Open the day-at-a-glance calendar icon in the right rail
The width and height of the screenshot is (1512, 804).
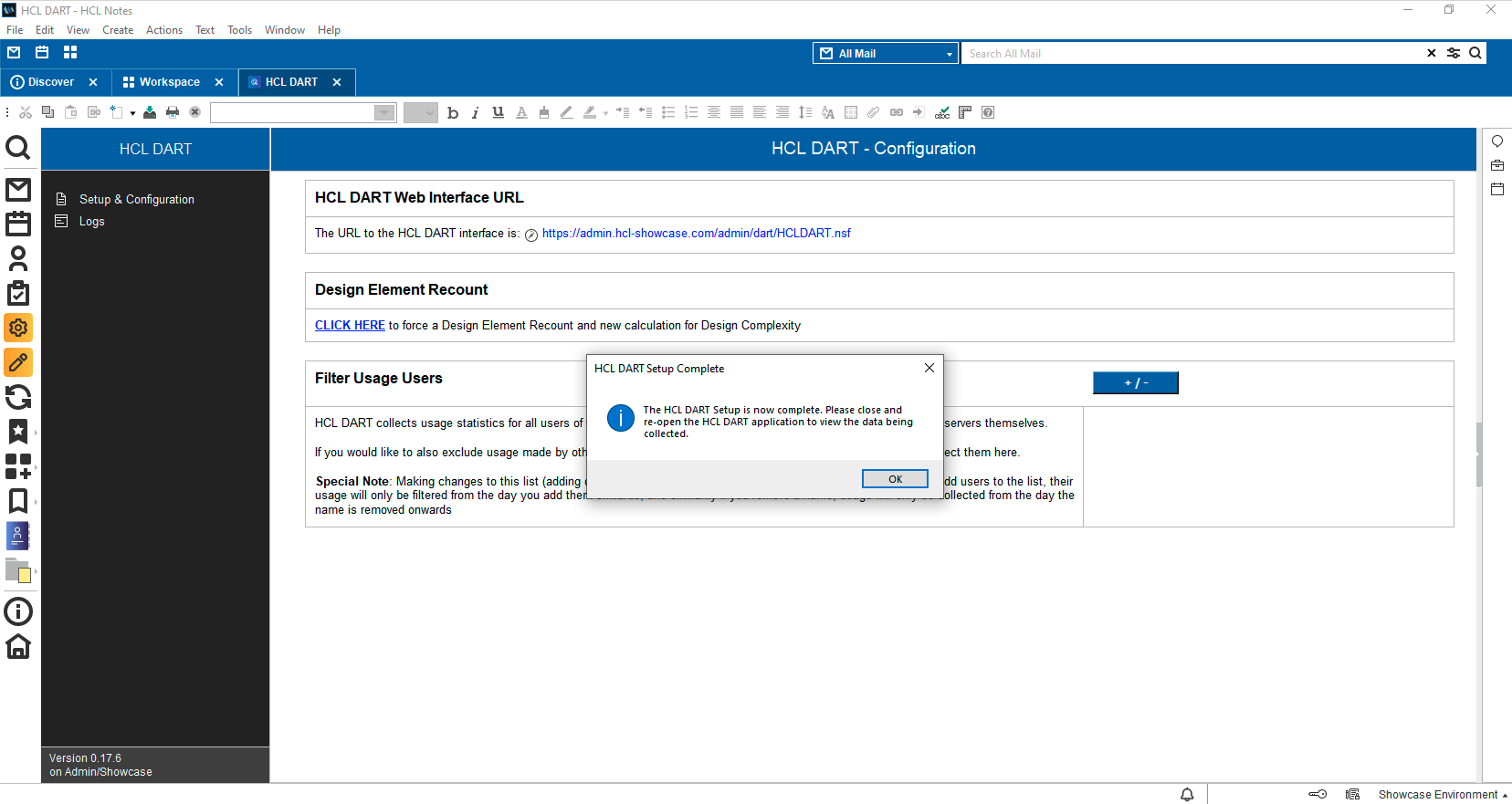[x=1497, y=189]
